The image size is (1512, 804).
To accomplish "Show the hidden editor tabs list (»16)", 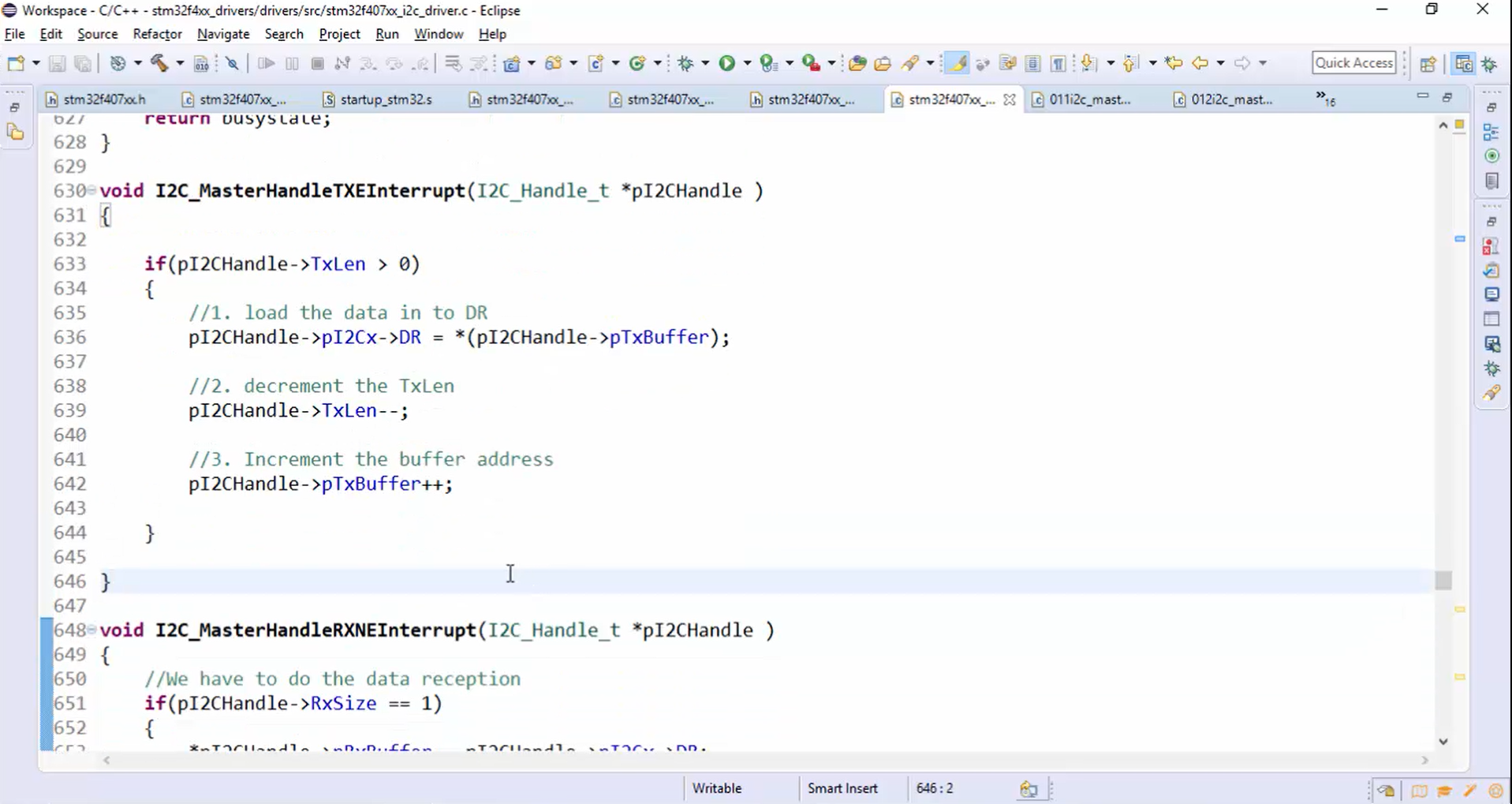I will (1325, 99).
